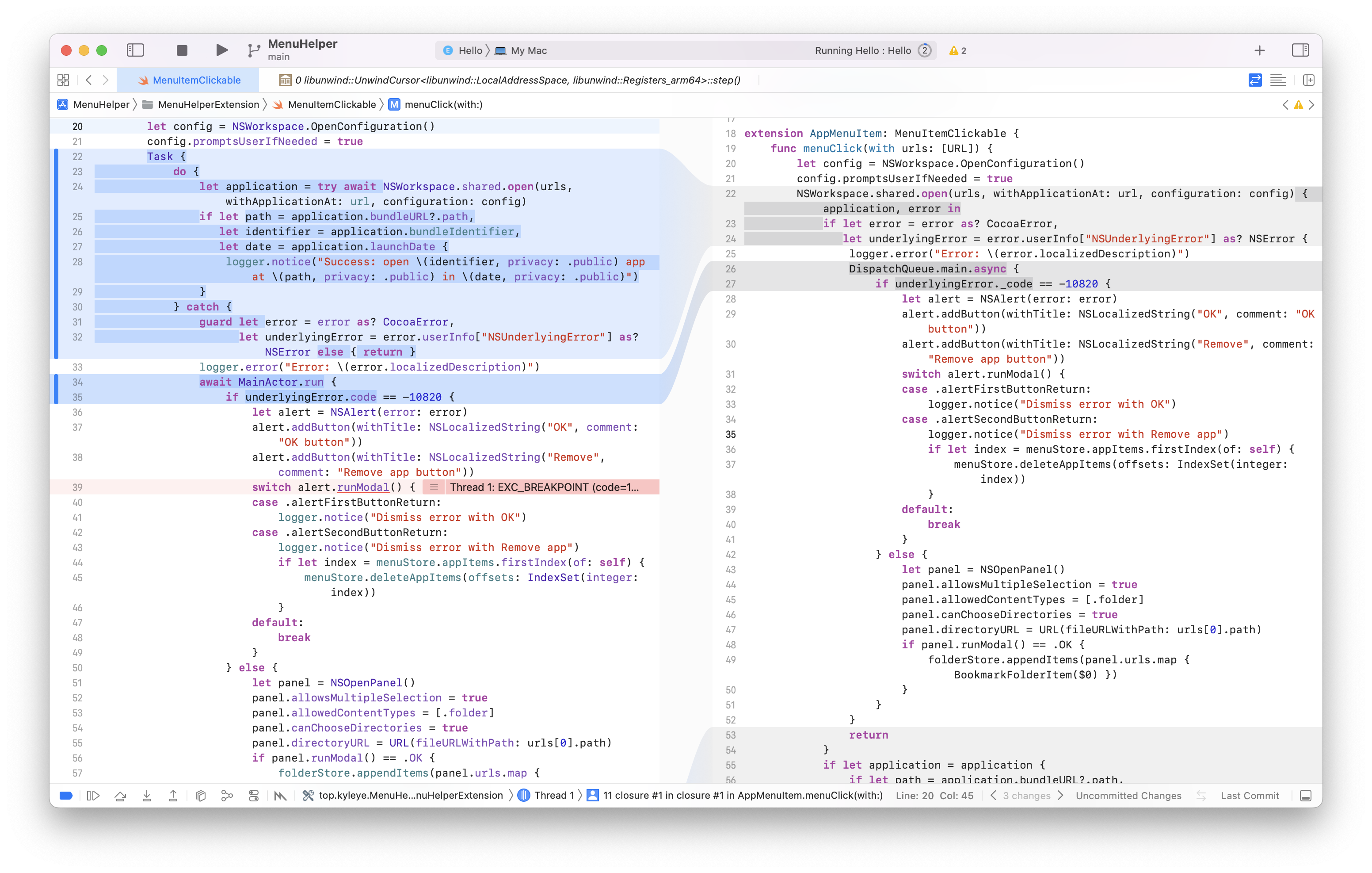Click the Step Into debug icon
This screenshot has width=1372, height=873.
pos(146,796)
